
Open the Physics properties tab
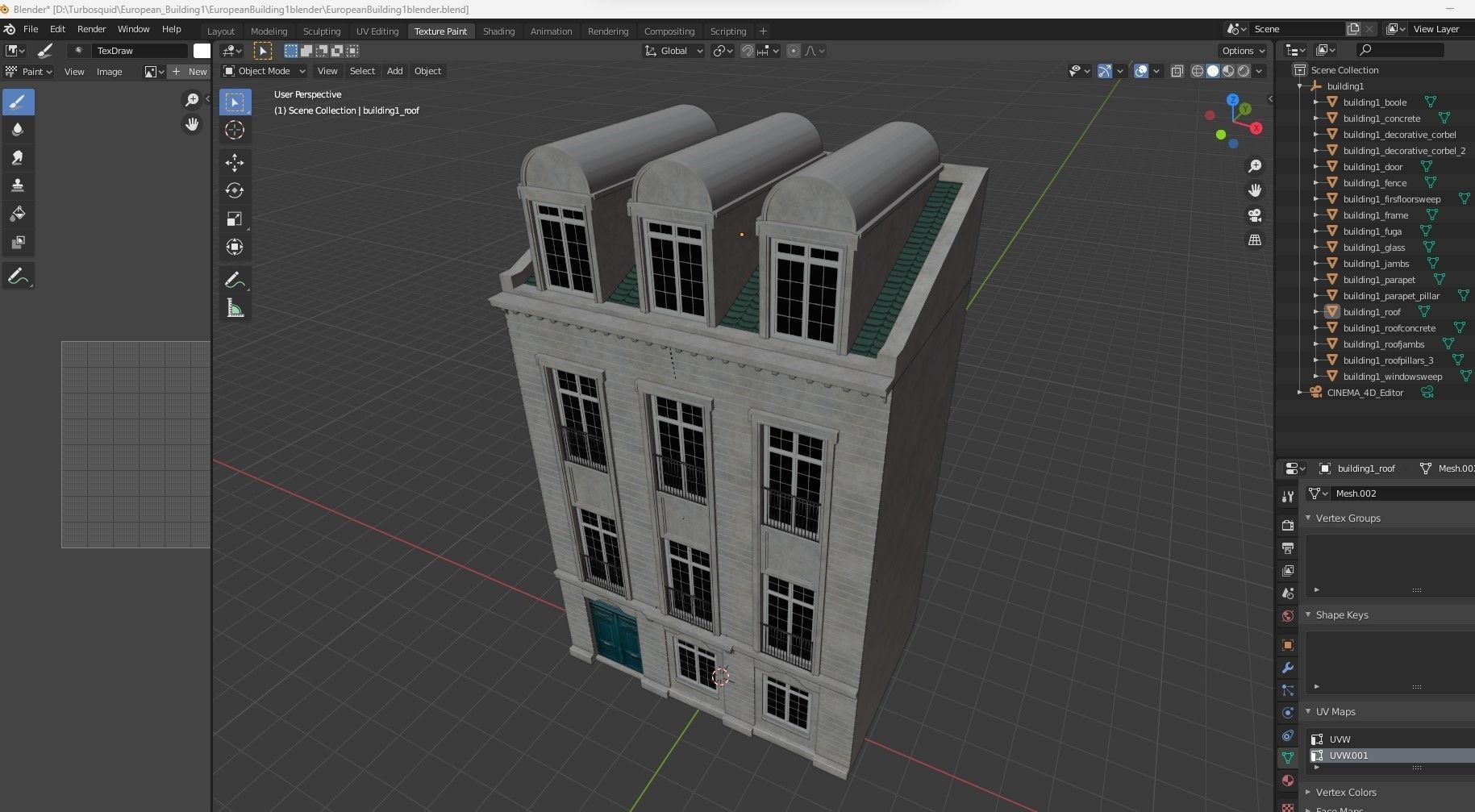click(1288, 713)
